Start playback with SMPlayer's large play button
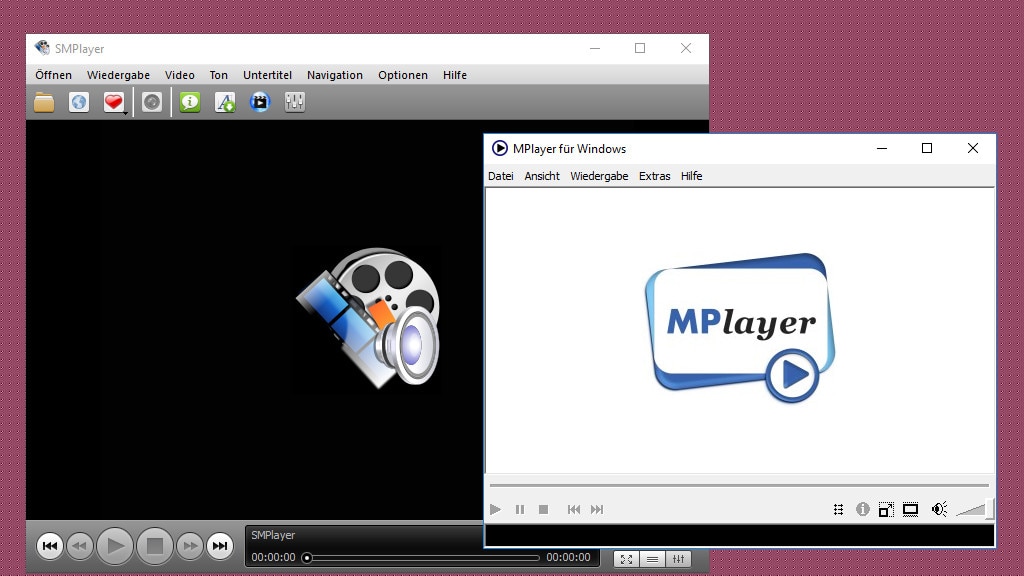This screenshot has height=576, width=1024. click(115, 546)
